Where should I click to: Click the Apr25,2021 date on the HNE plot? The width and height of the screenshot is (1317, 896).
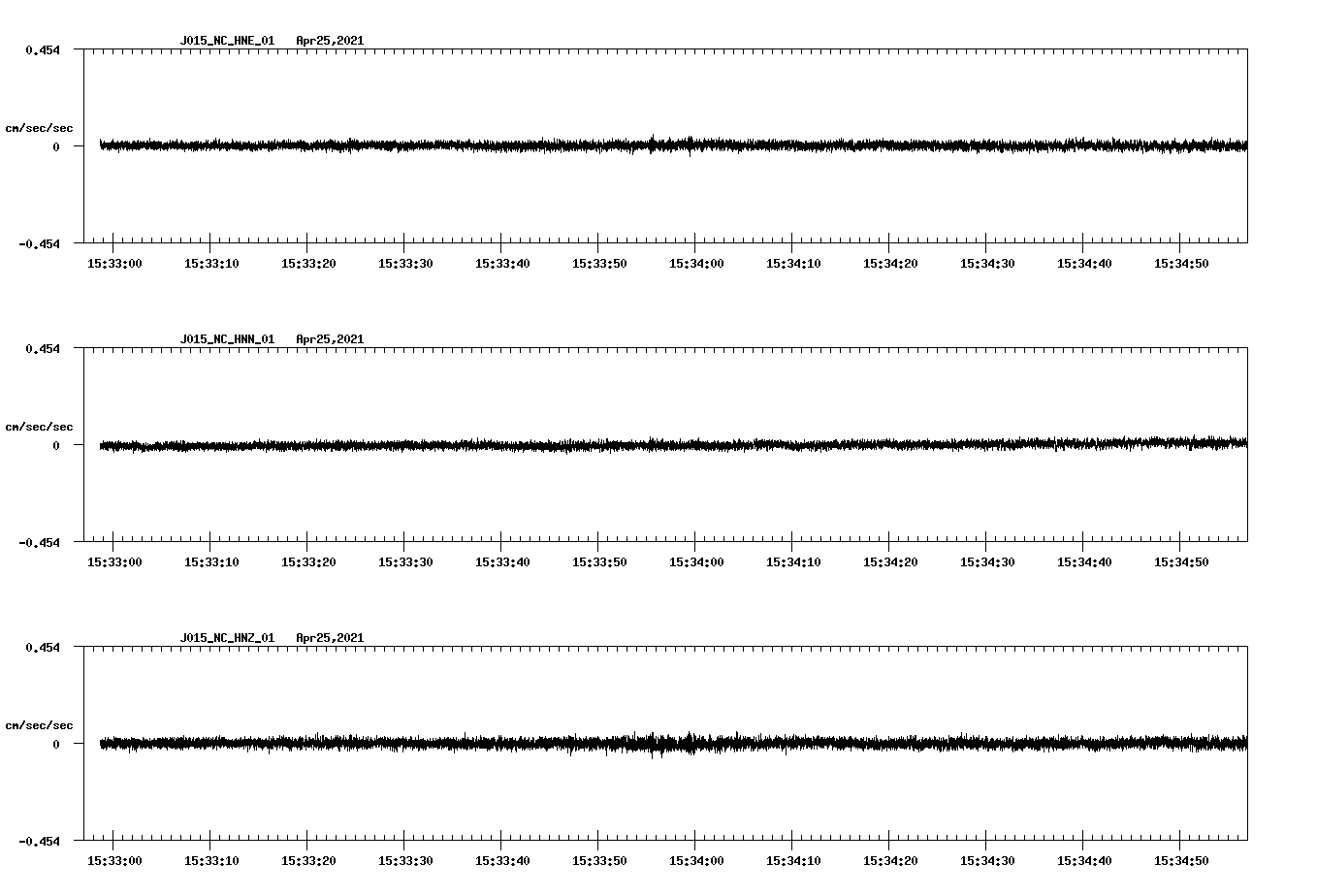pos(330,42)
